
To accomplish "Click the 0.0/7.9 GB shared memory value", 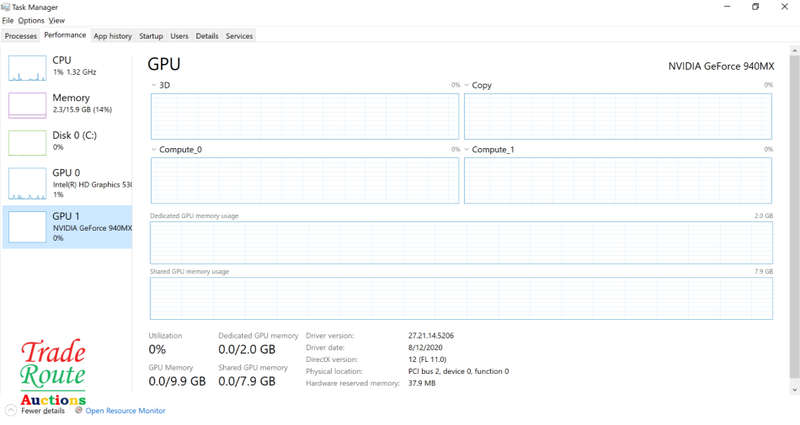I will tap(247, 381).
